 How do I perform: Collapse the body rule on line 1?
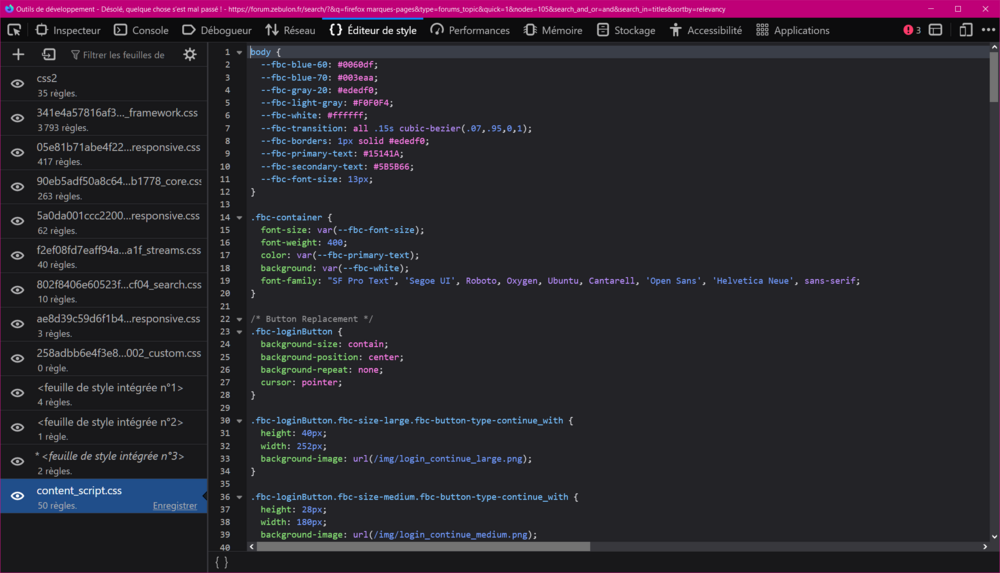coord(240,52)
